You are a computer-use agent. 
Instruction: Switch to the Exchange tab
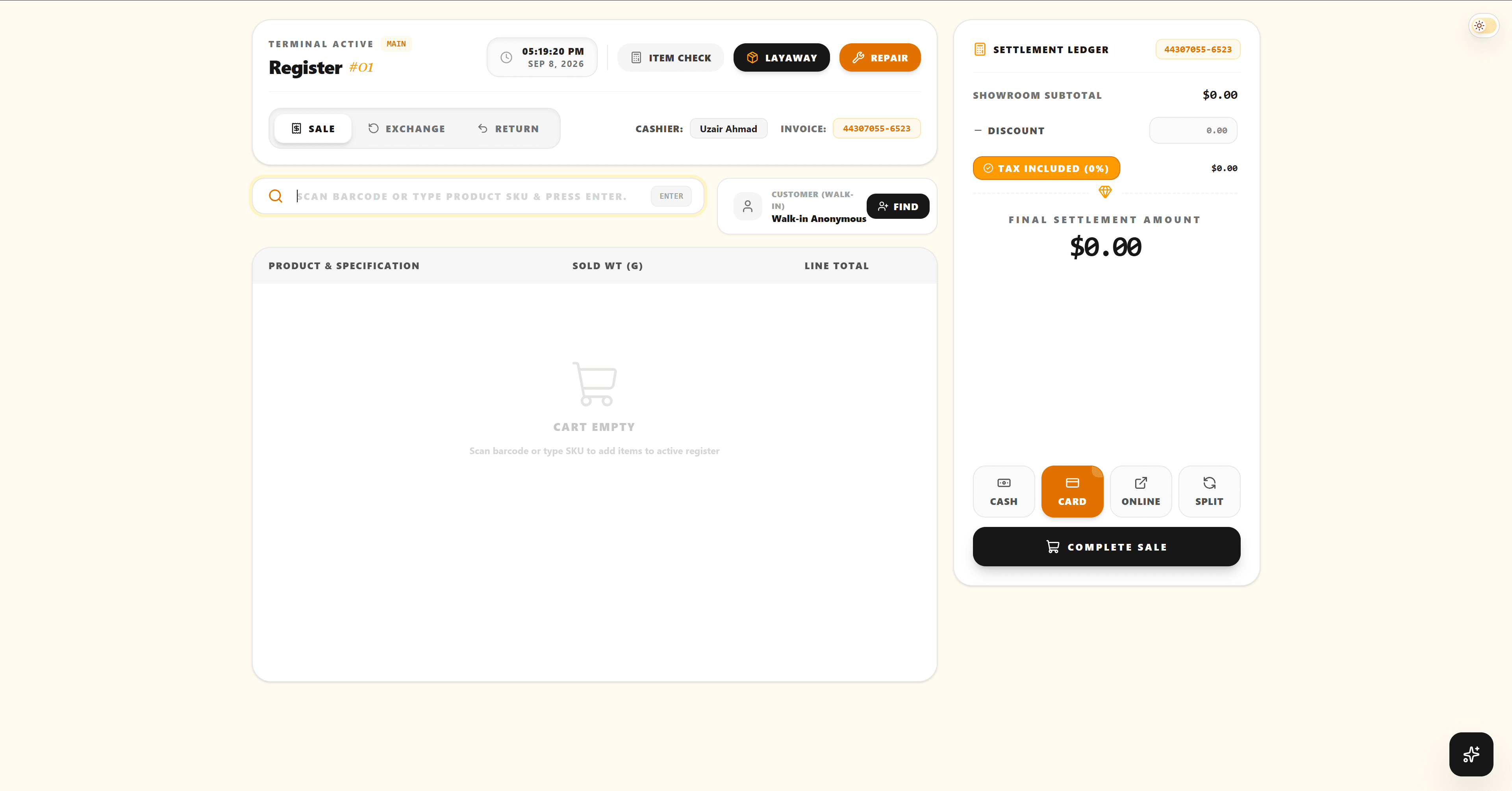(406, 129)
